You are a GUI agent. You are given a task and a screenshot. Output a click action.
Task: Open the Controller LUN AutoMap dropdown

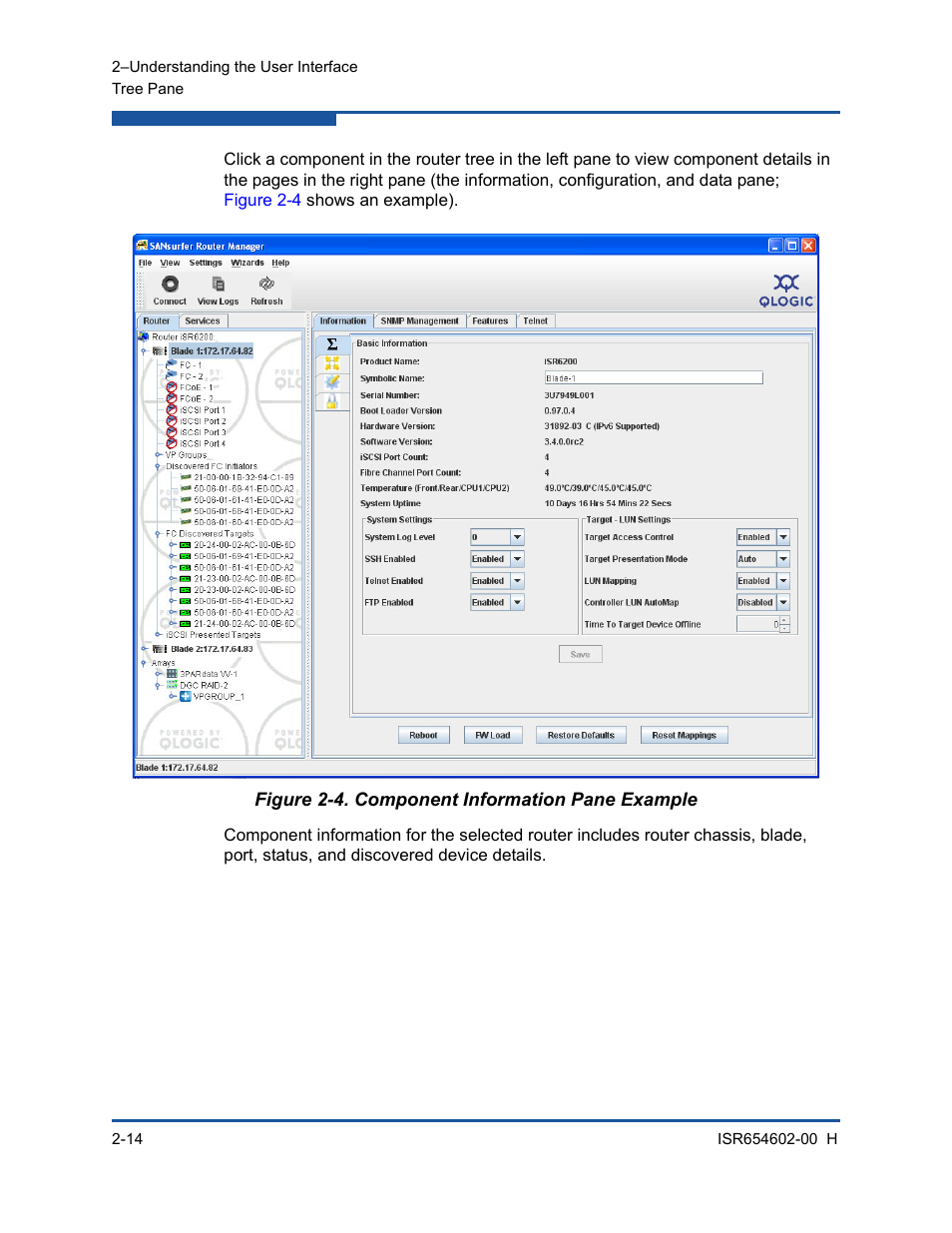[783, 603]
